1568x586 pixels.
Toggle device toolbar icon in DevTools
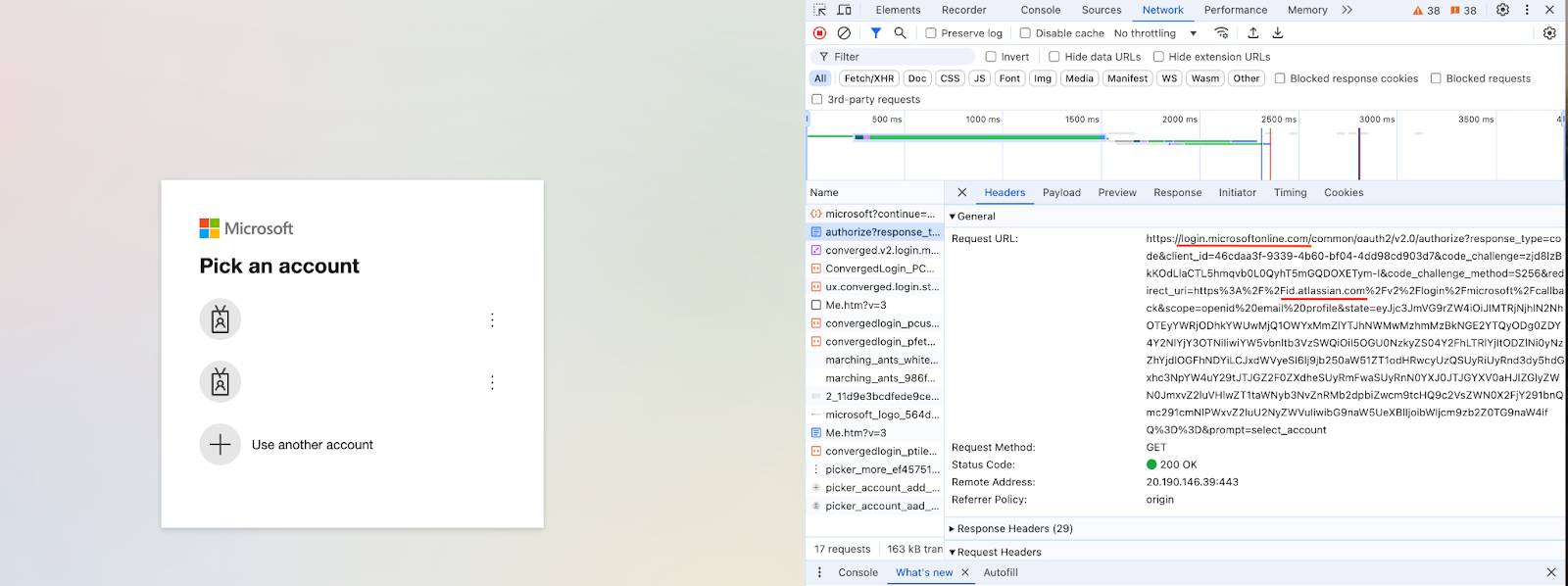tap(844, 10)
